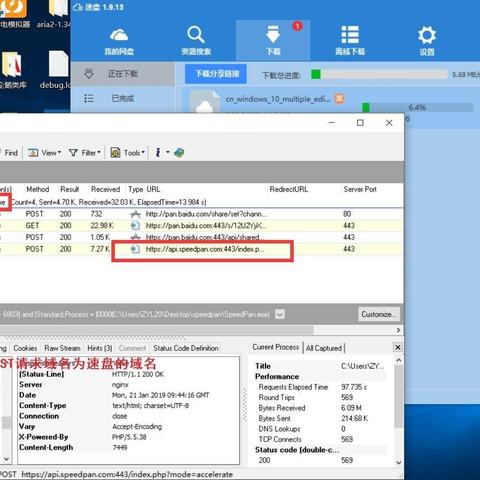Sort by the Method column header
The height and width of the screenshot is (480, 480).
pyautogui.click(x=38, y=189)
